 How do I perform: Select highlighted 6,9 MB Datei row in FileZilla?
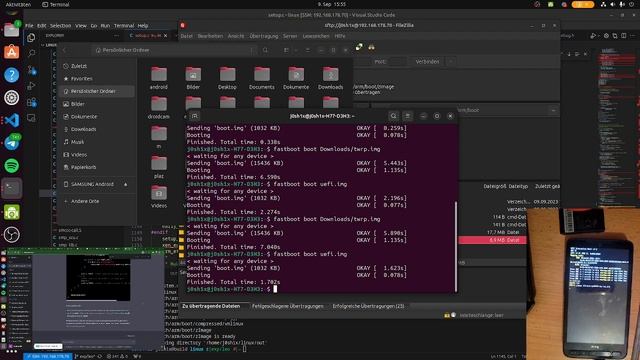click(x=493, y=240)
